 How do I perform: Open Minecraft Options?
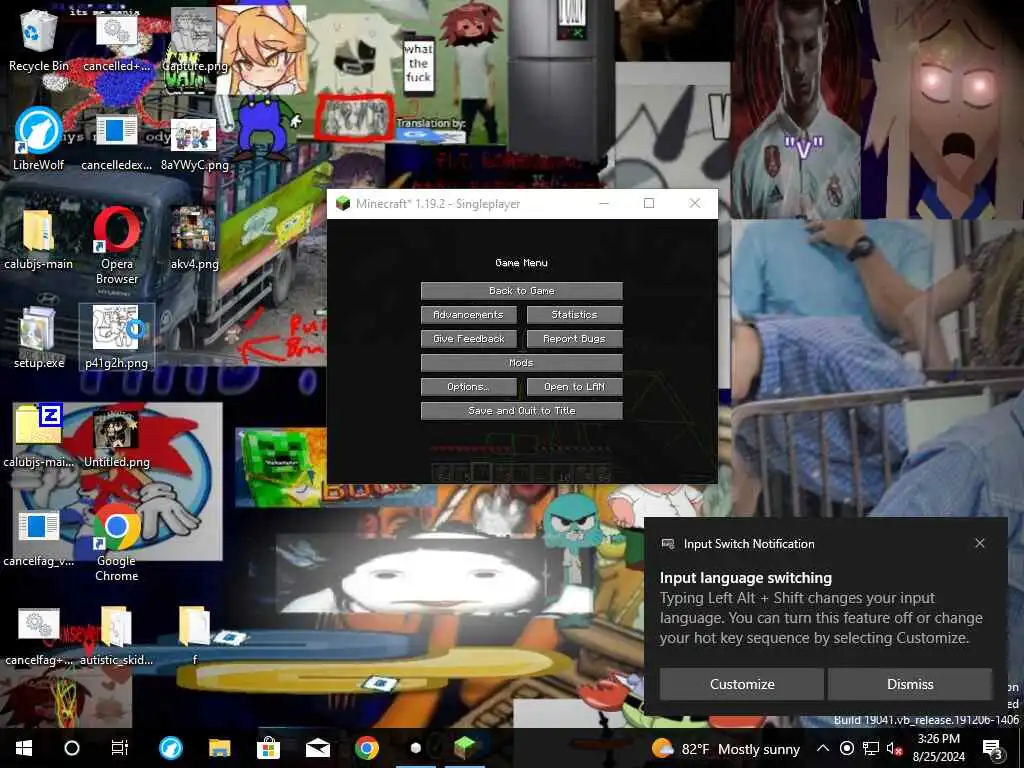468,387
